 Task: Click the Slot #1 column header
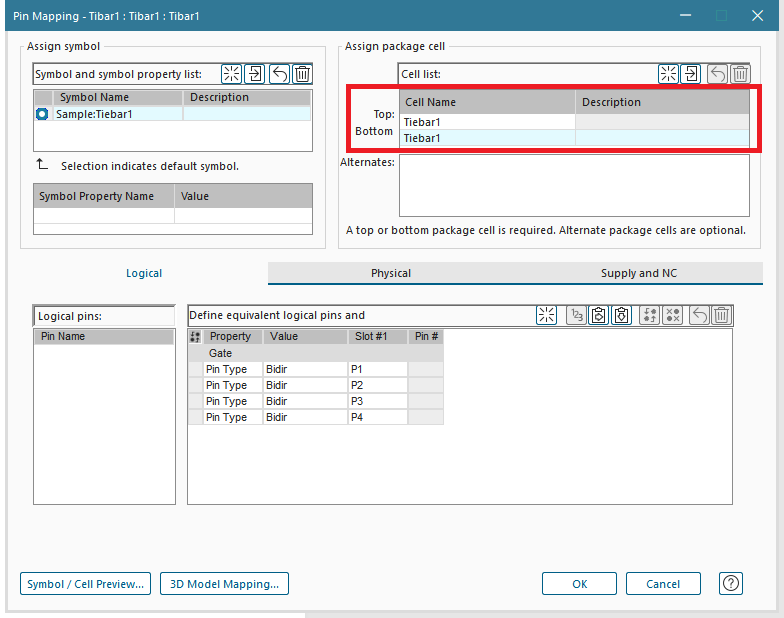coord(378,336)
